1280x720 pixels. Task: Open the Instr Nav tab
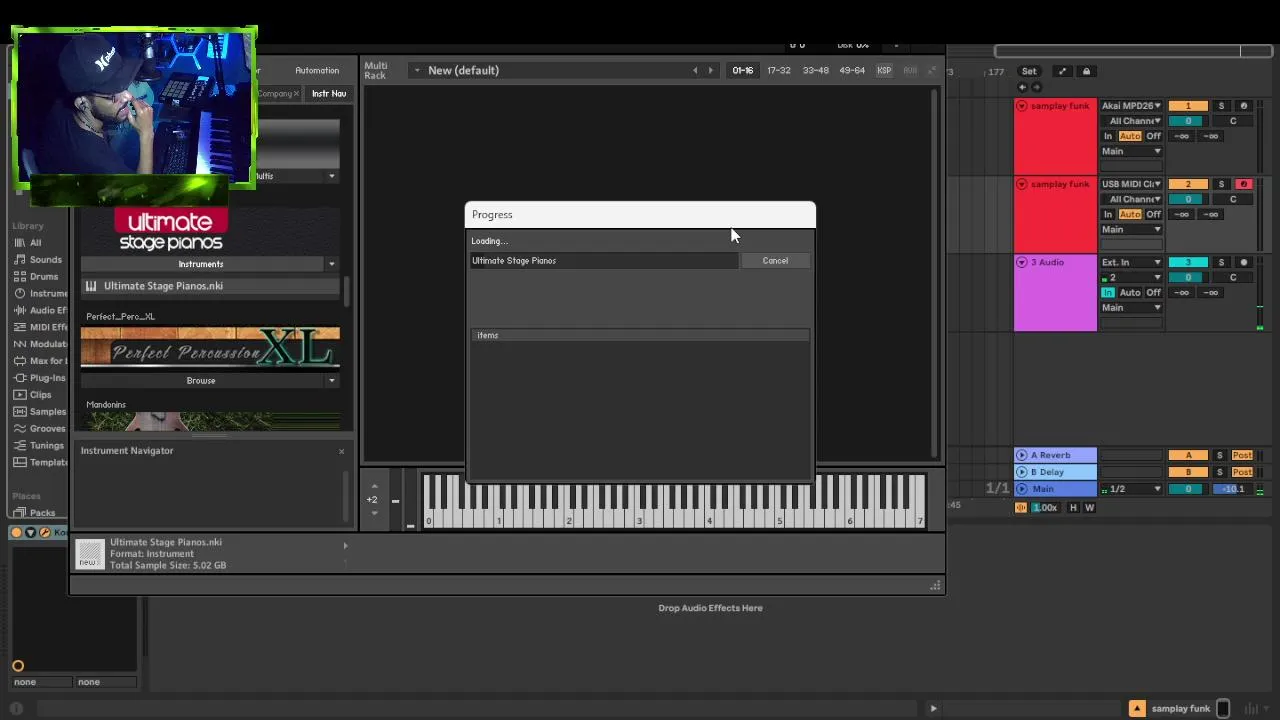(x=329, y=94)
